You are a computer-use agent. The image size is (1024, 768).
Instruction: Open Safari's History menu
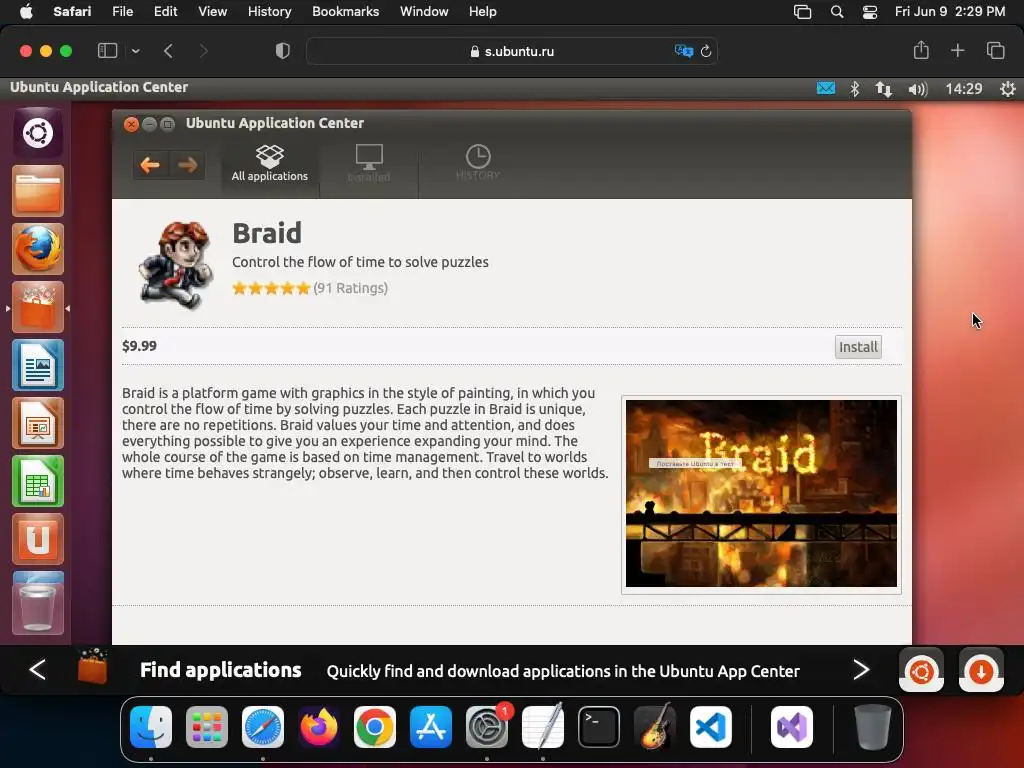pos(269,12)
